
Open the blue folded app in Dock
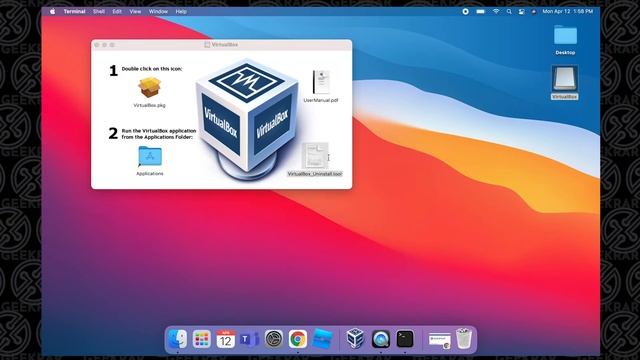tap(322, 339)
